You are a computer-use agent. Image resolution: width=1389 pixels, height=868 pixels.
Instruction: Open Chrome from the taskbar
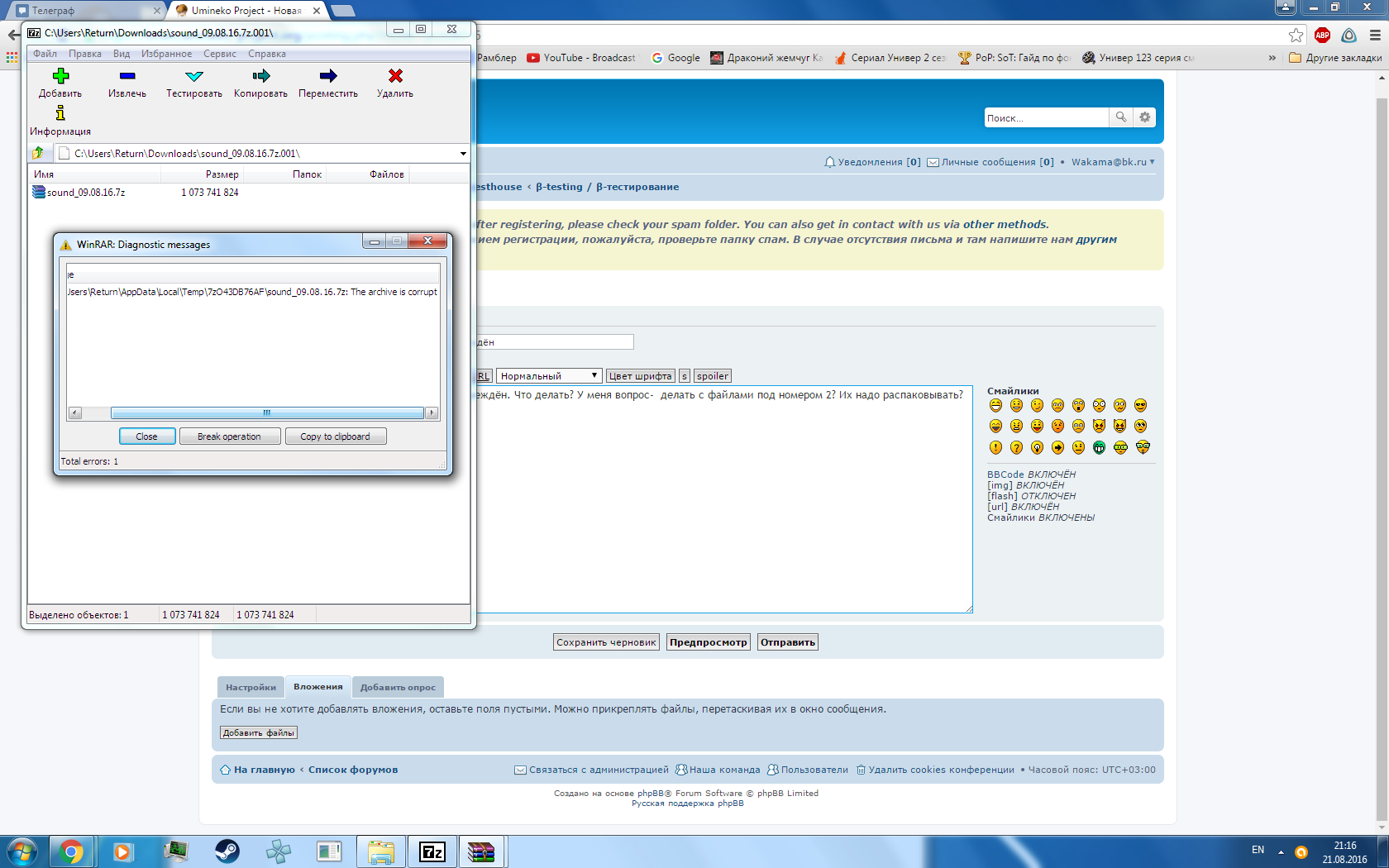71,851
